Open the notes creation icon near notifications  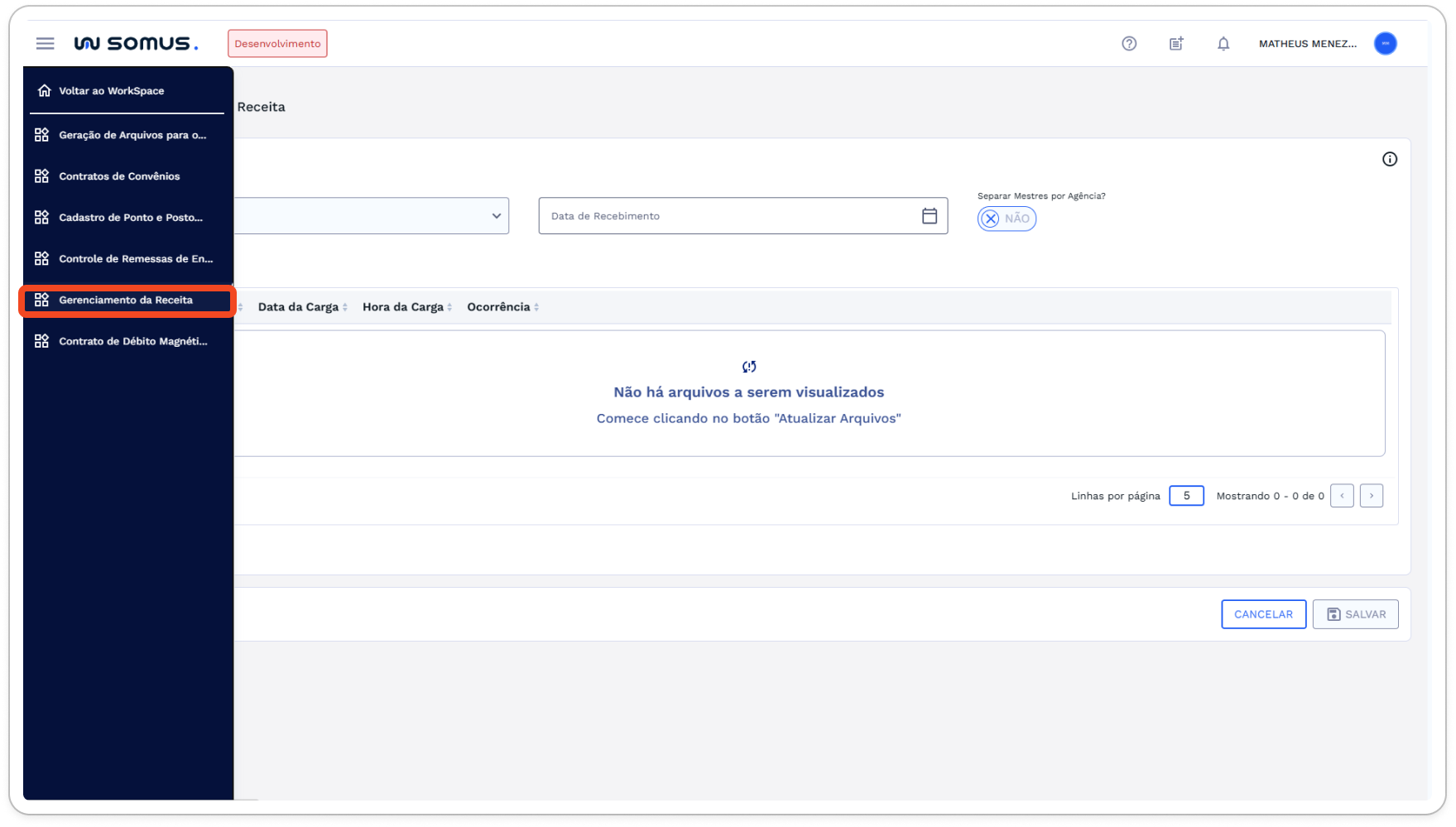click(x=1175, y=44)
